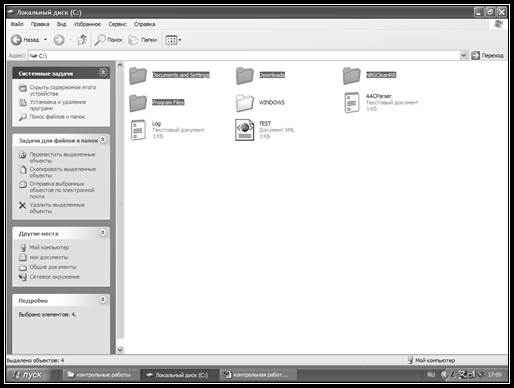Viewport: 514px width, 388px height.
Task: Select the TEST XML document icon
Action: coord(245,130)
